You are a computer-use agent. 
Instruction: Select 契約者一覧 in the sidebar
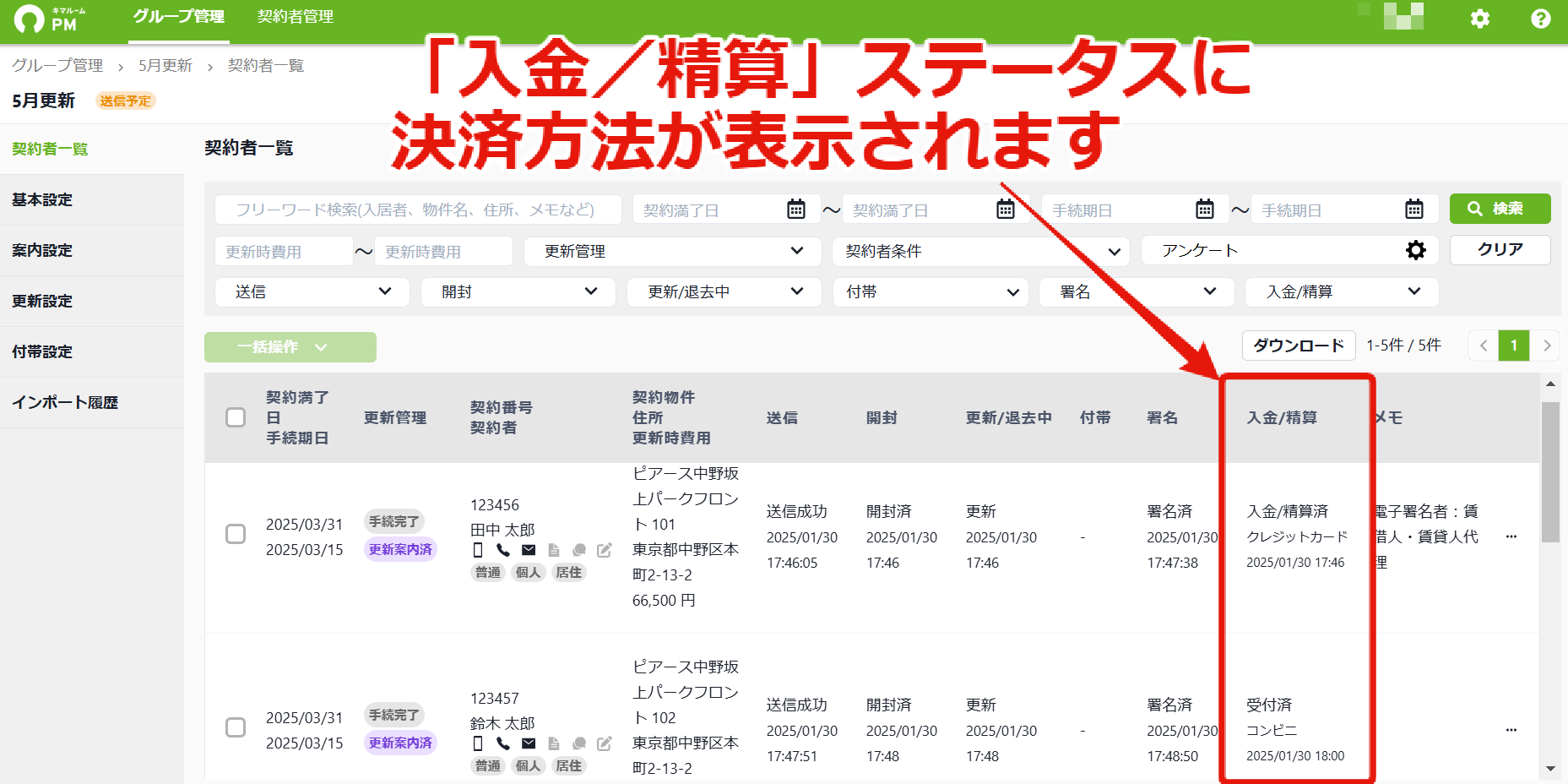[92, 149]
